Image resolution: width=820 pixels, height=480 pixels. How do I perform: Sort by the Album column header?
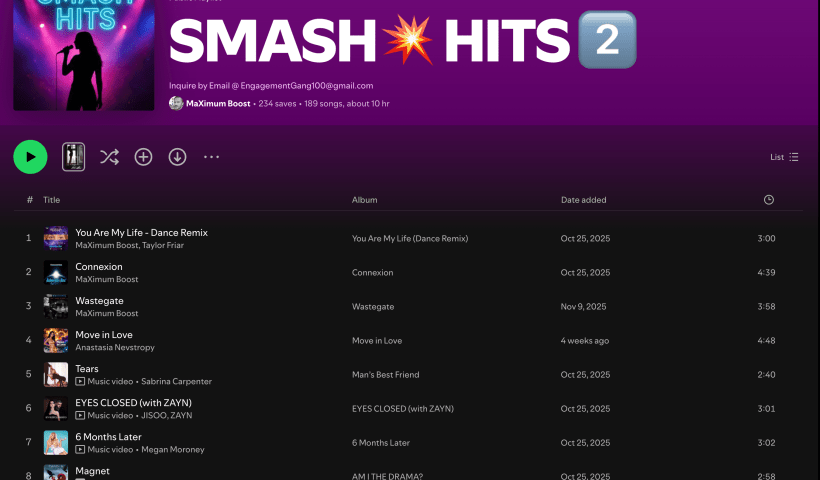pyautogui.click(x=364, y=200)
